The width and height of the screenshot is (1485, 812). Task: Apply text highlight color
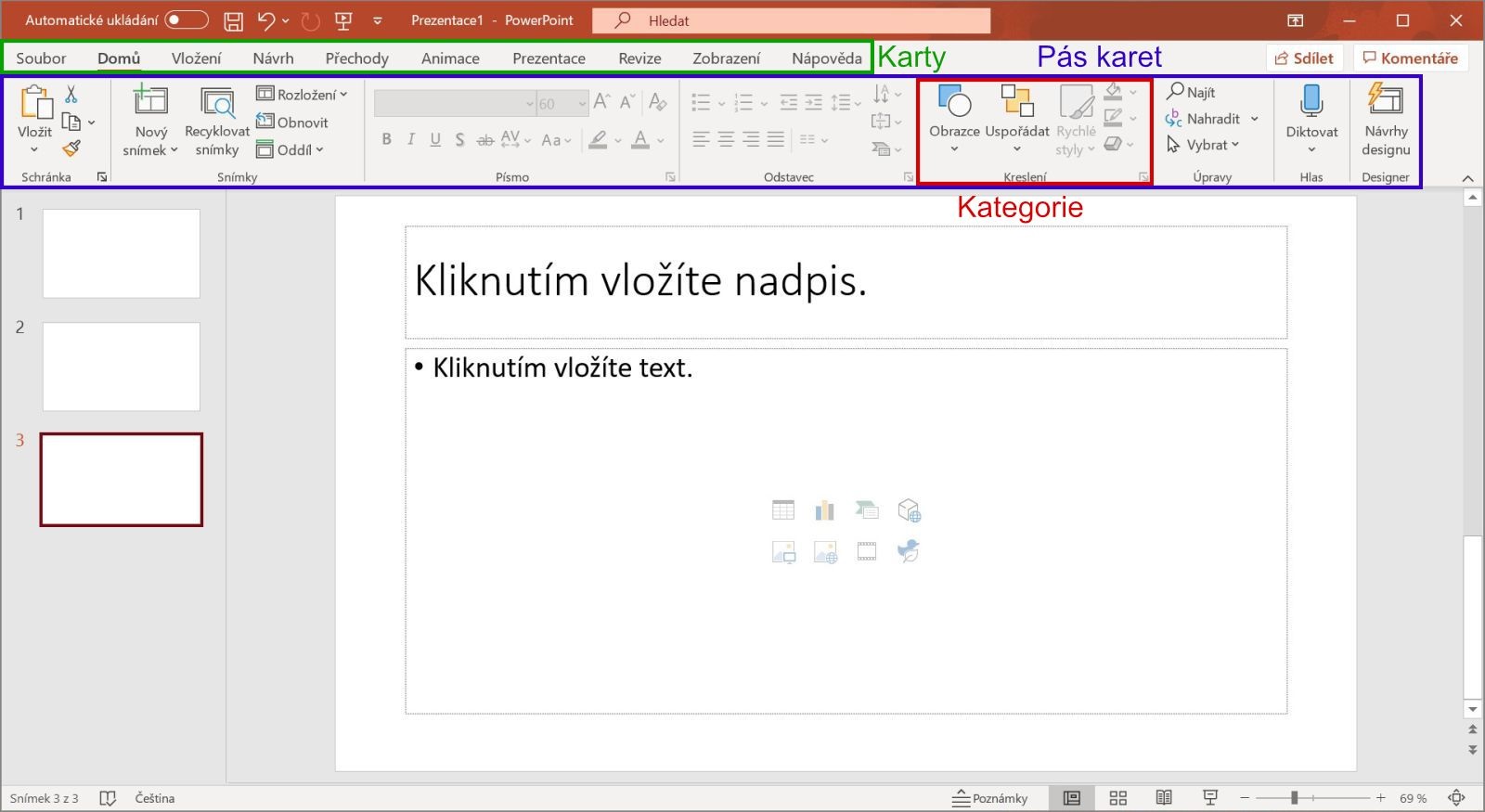coord(598,140)
